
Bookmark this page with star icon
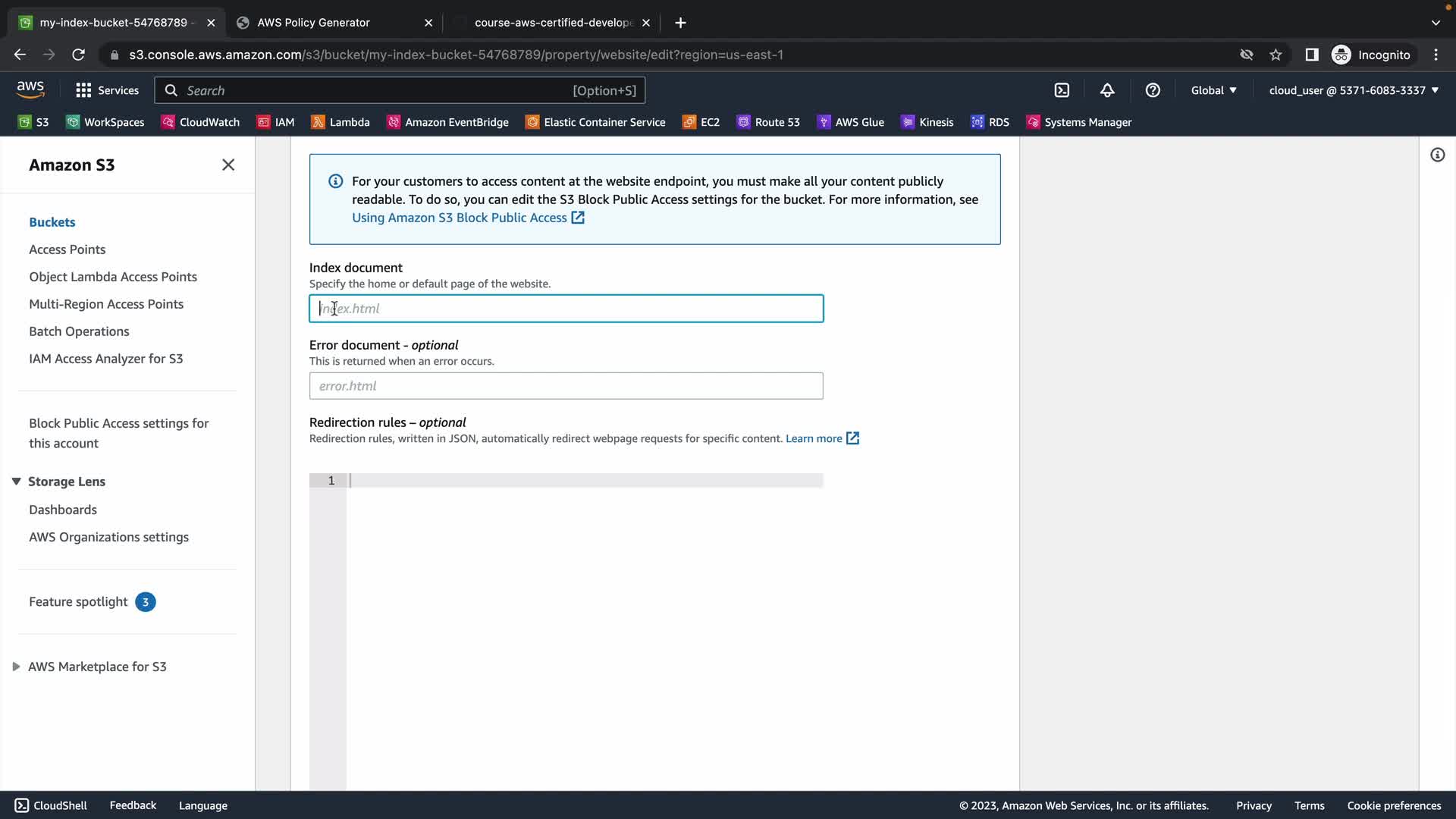point(1276,55)
